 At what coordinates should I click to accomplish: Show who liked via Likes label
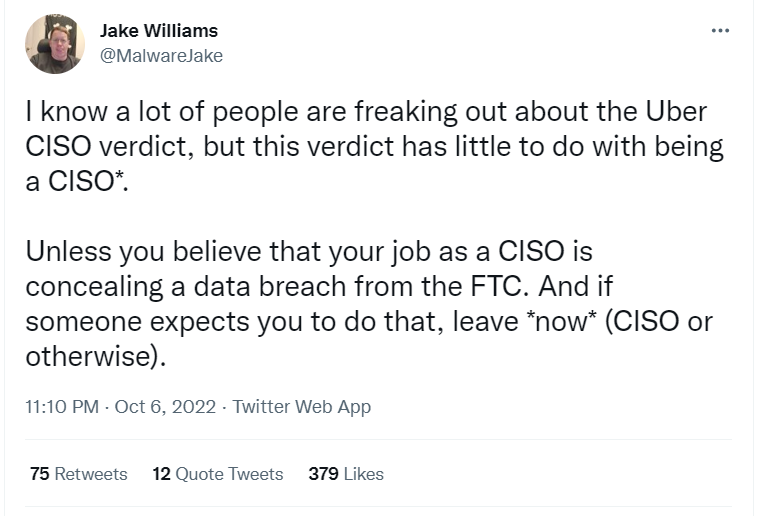coord(363,474)
